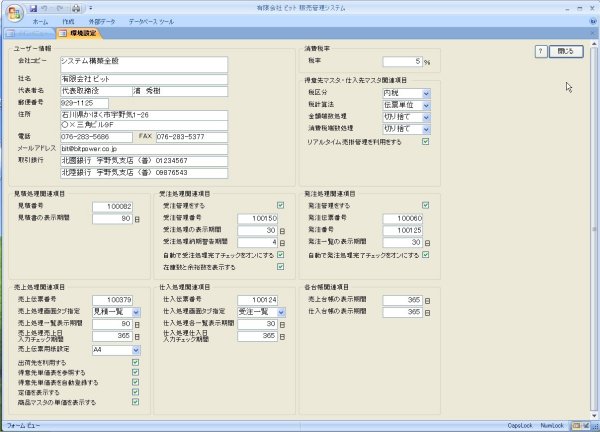Click the 発注伝票番号 field showing 100060
The image size is (600, 432).
tap(403, 218)
